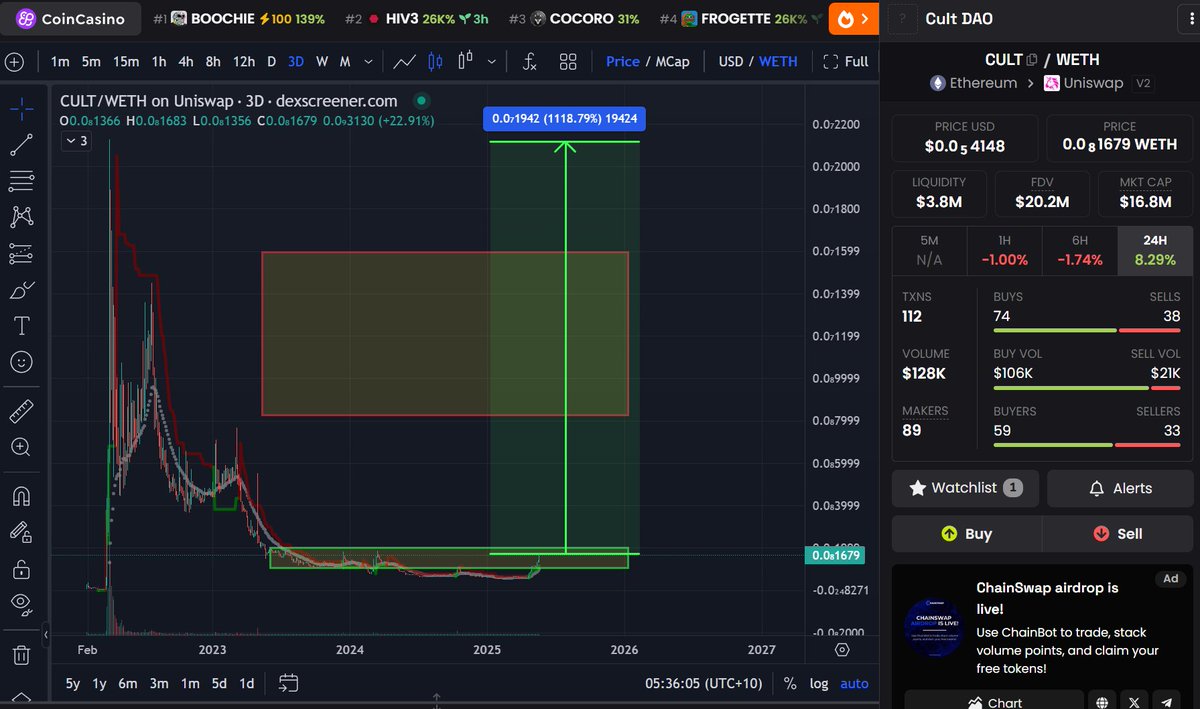Switch chart to Price view

622,62
